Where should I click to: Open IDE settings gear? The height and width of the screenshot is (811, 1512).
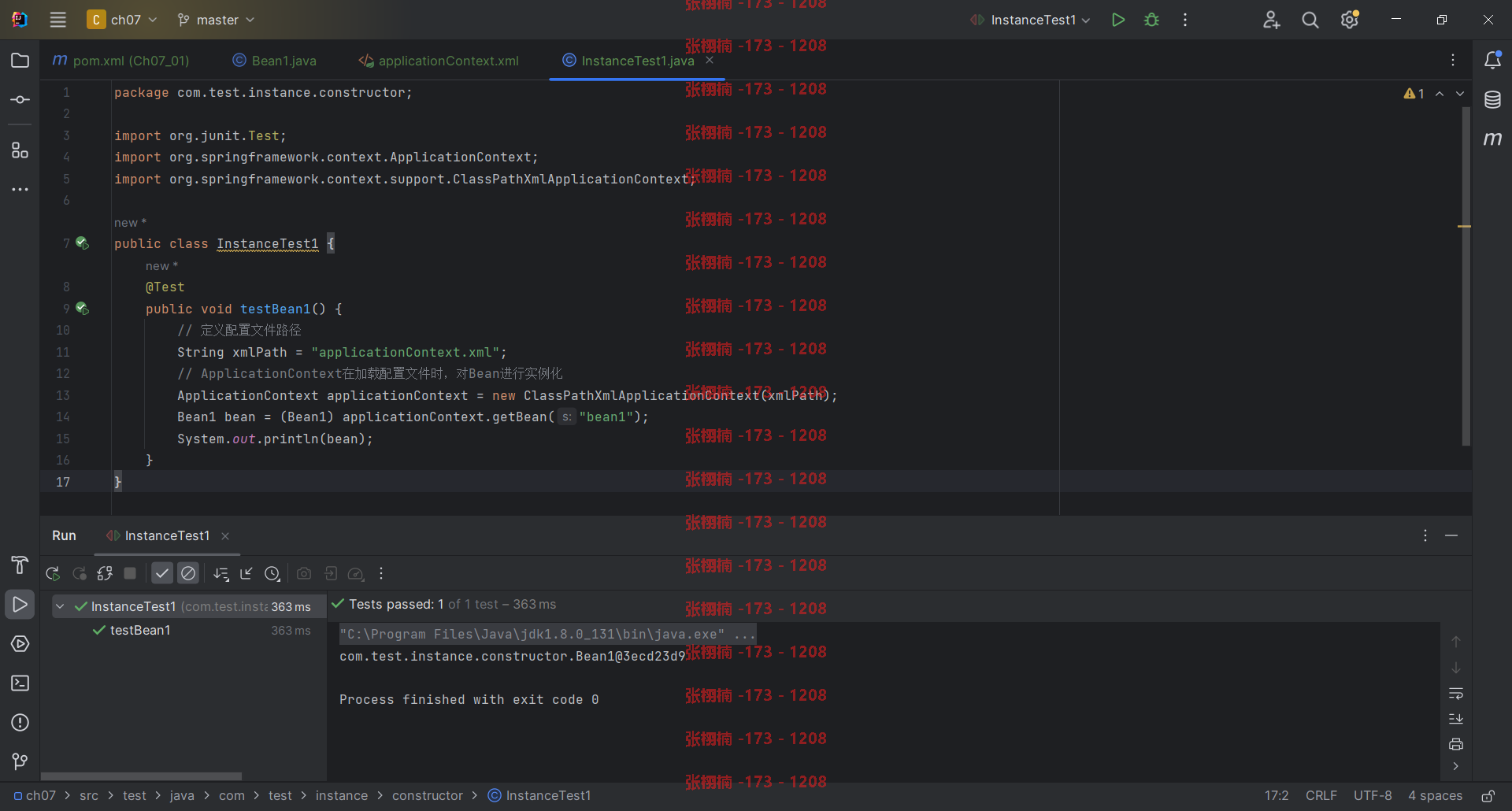click(x=1350, y=20)
